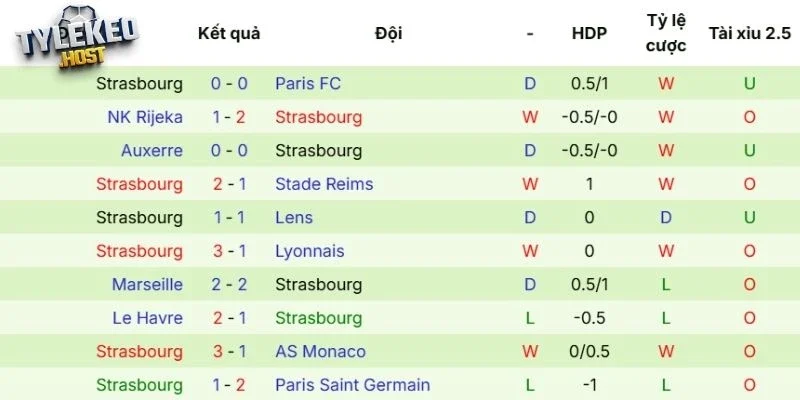The image size is (800, 400).
Task: Click the Lens team name
Action: click(x=294, y=217)
